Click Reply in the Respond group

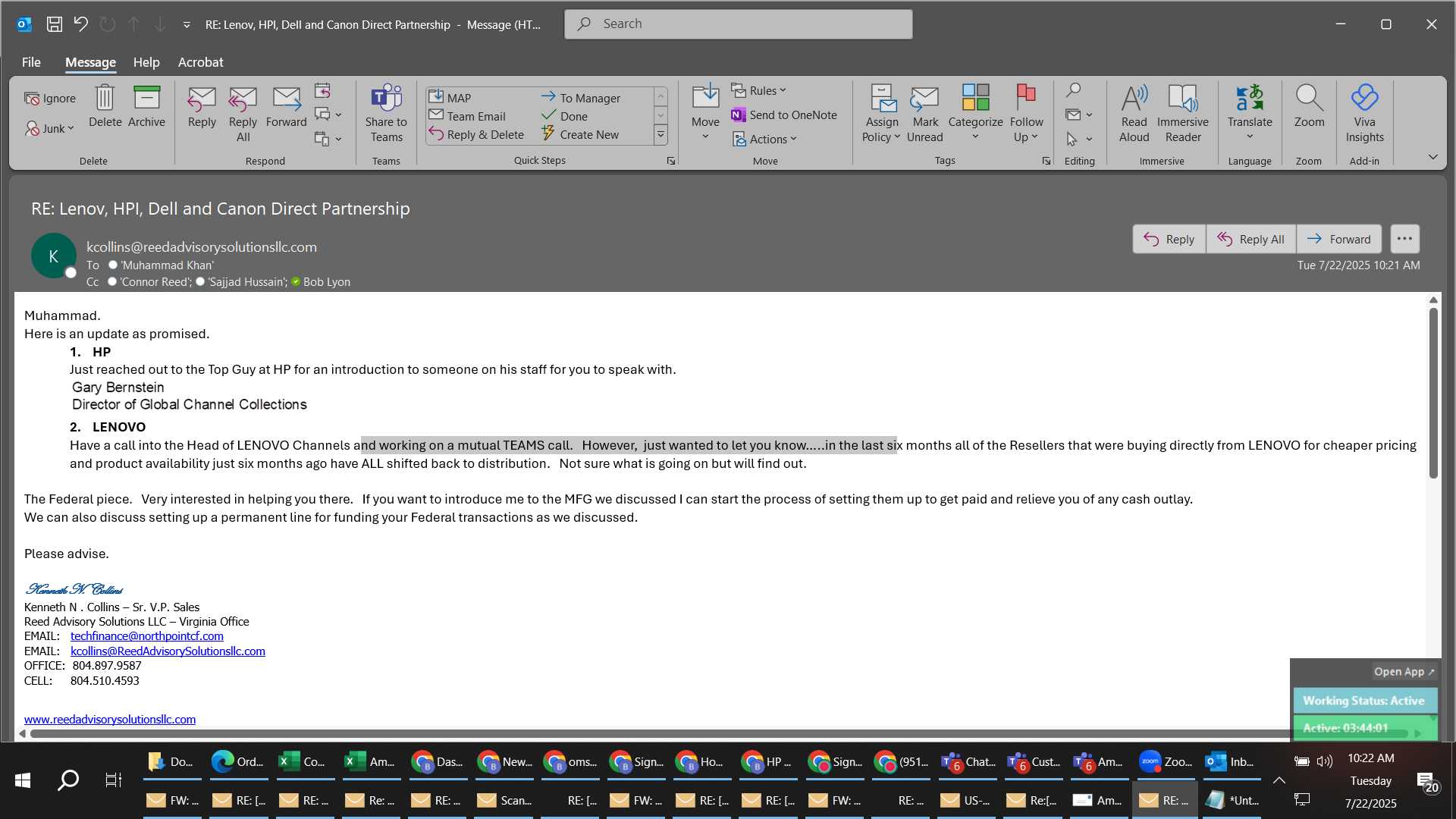pos(202,107)
